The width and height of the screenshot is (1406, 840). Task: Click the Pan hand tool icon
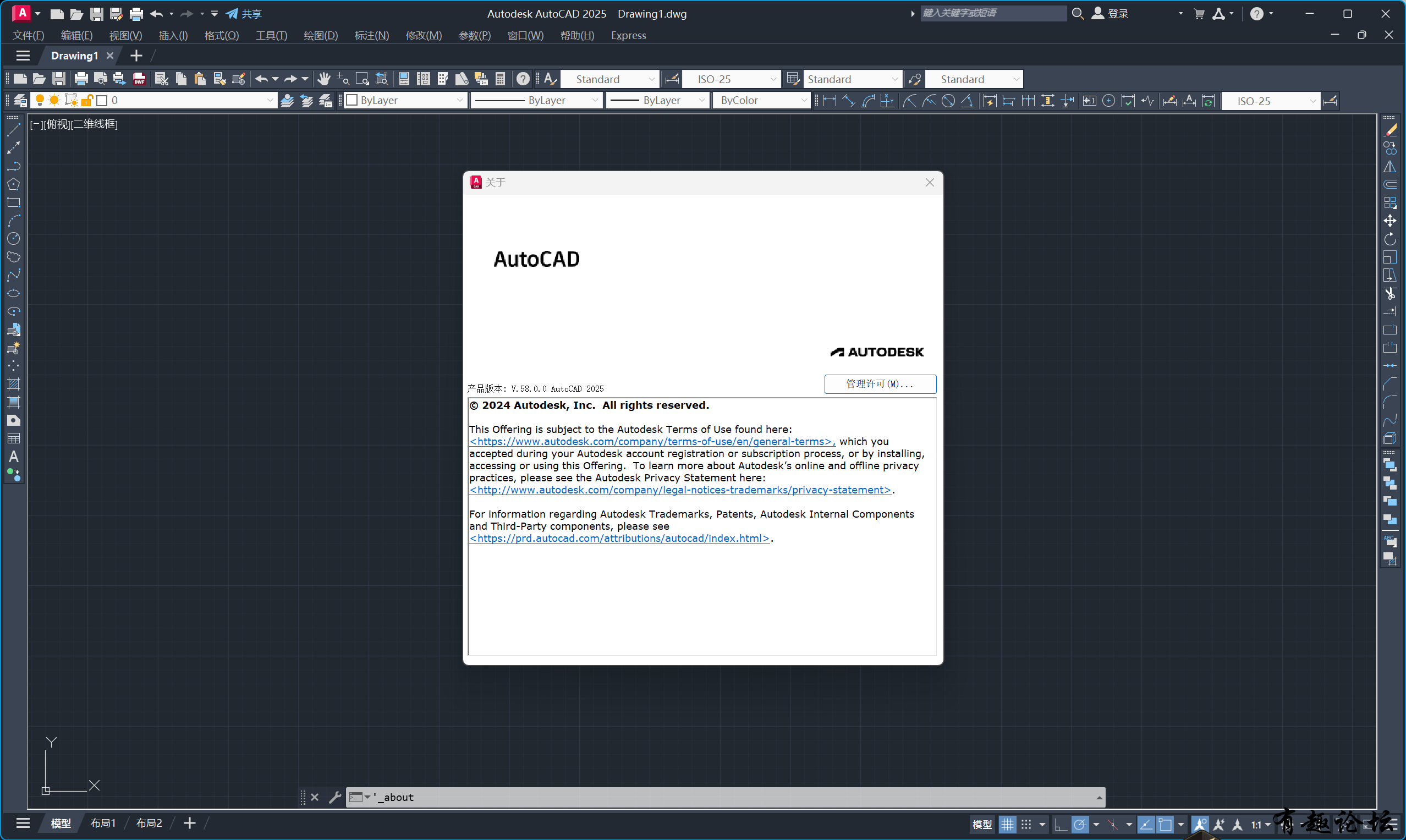point(324,79)
